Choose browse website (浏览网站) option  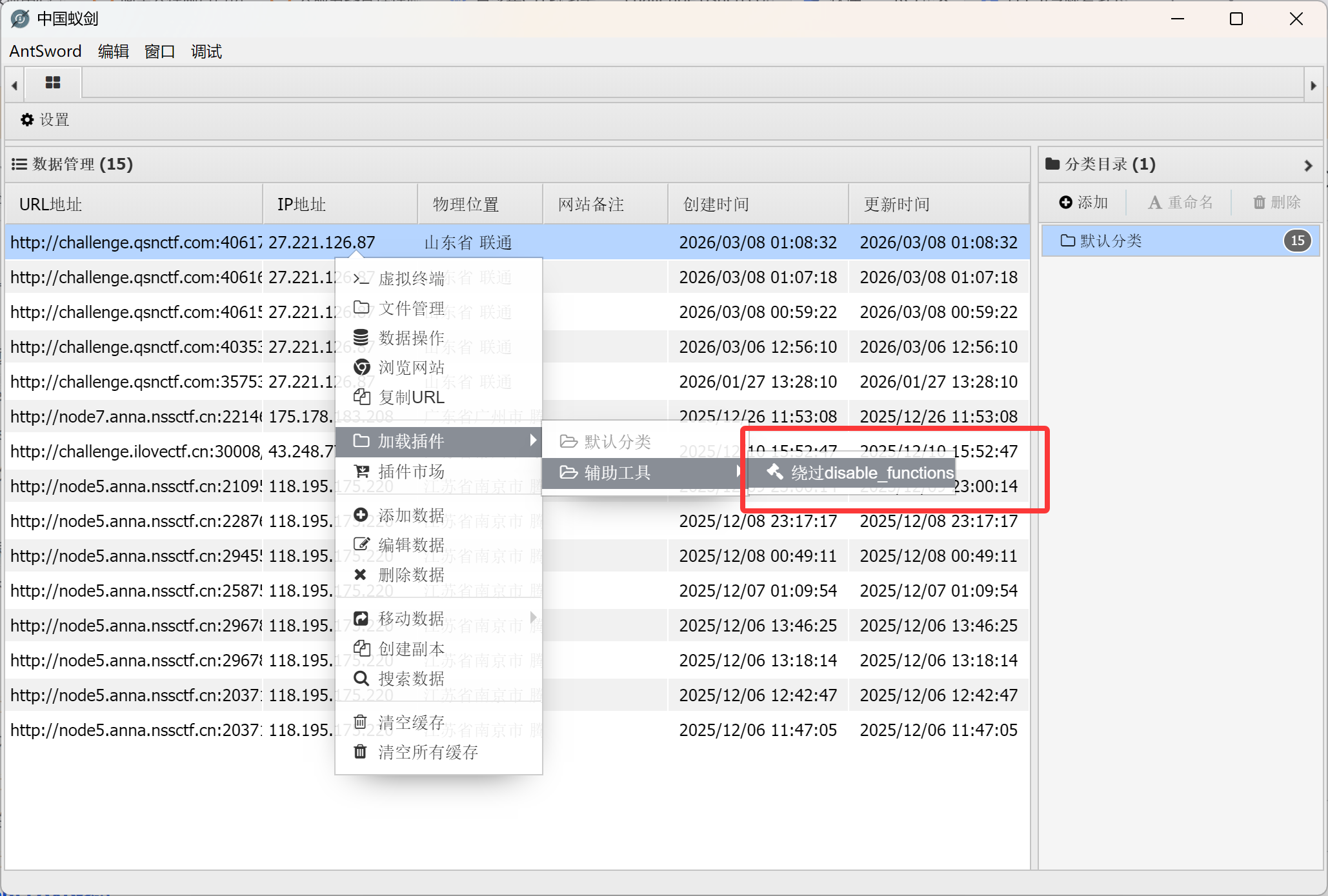[411, 368]
